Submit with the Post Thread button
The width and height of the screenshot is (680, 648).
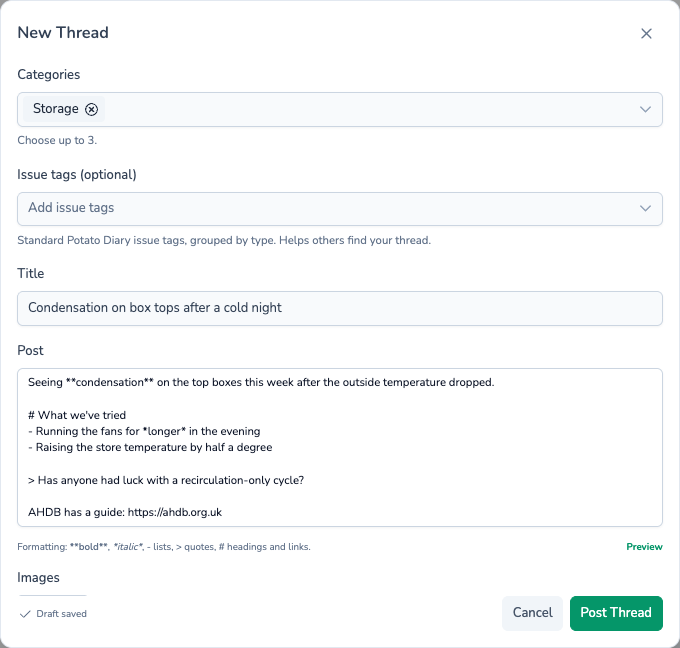616,613
